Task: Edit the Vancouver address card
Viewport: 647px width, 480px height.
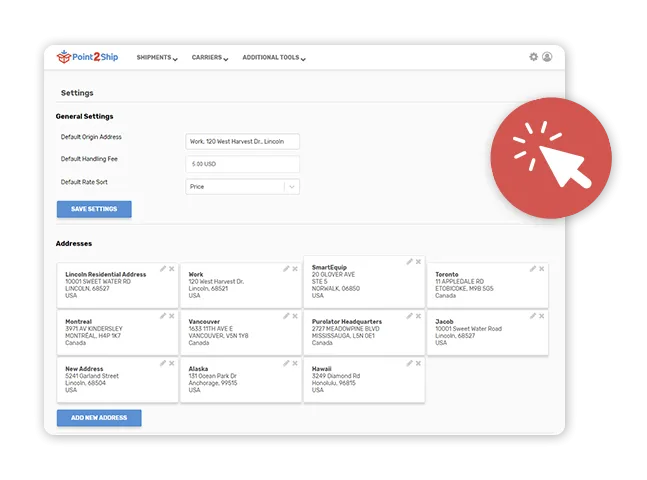Action: (x=286, y=316)
